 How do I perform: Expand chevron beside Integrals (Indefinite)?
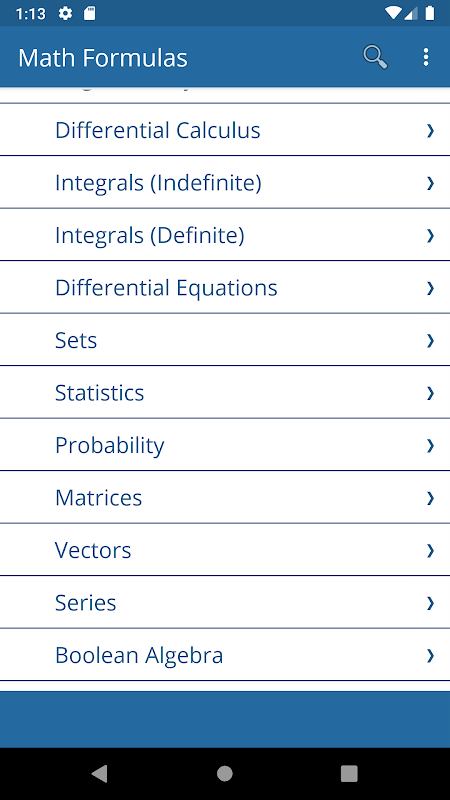430,183
